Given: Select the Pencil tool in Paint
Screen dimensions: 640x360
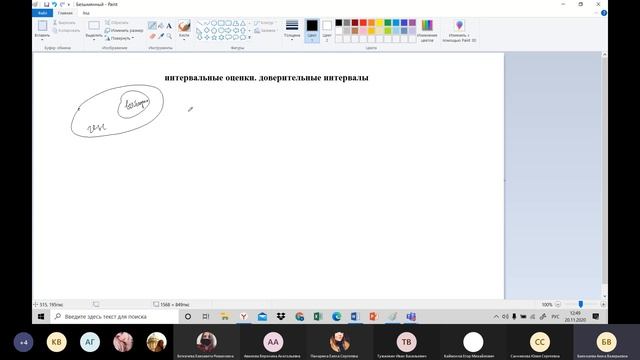Looking at the screenshot, I should pyautogui.click(x=152, y=26).
